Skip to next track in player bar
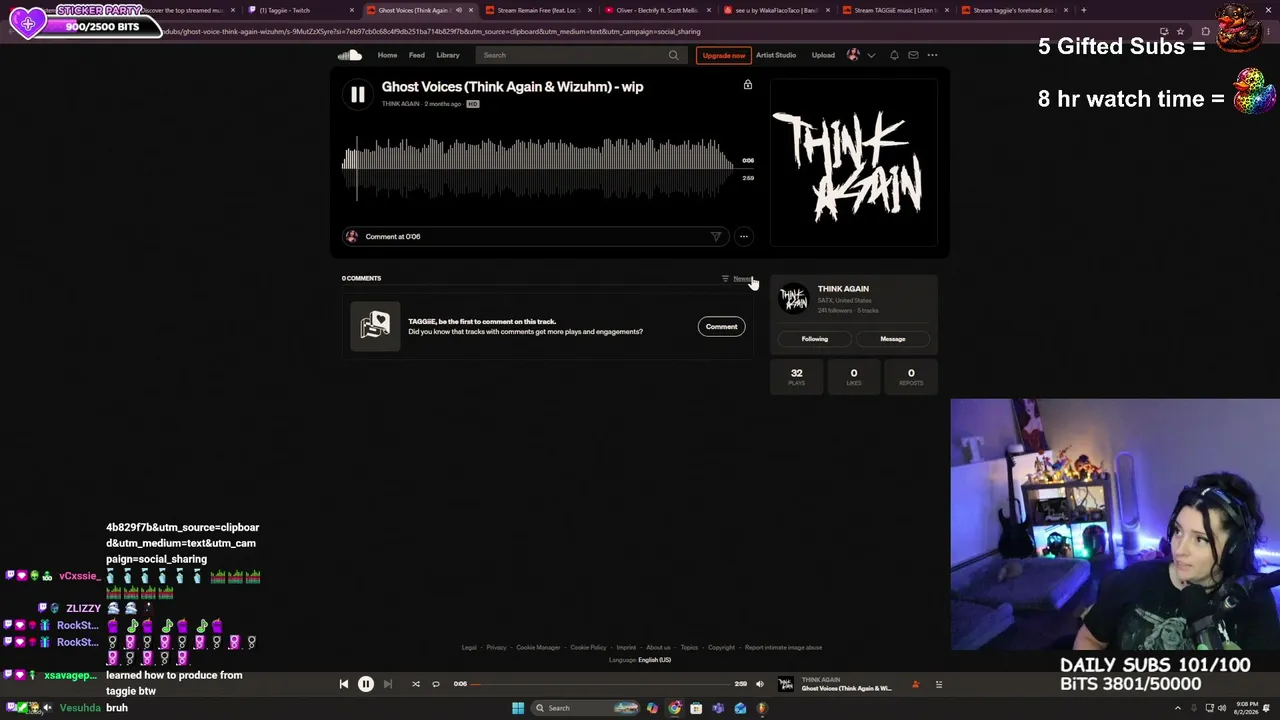The width and height of the screenshot is (1280, 720). pos(388,684)
